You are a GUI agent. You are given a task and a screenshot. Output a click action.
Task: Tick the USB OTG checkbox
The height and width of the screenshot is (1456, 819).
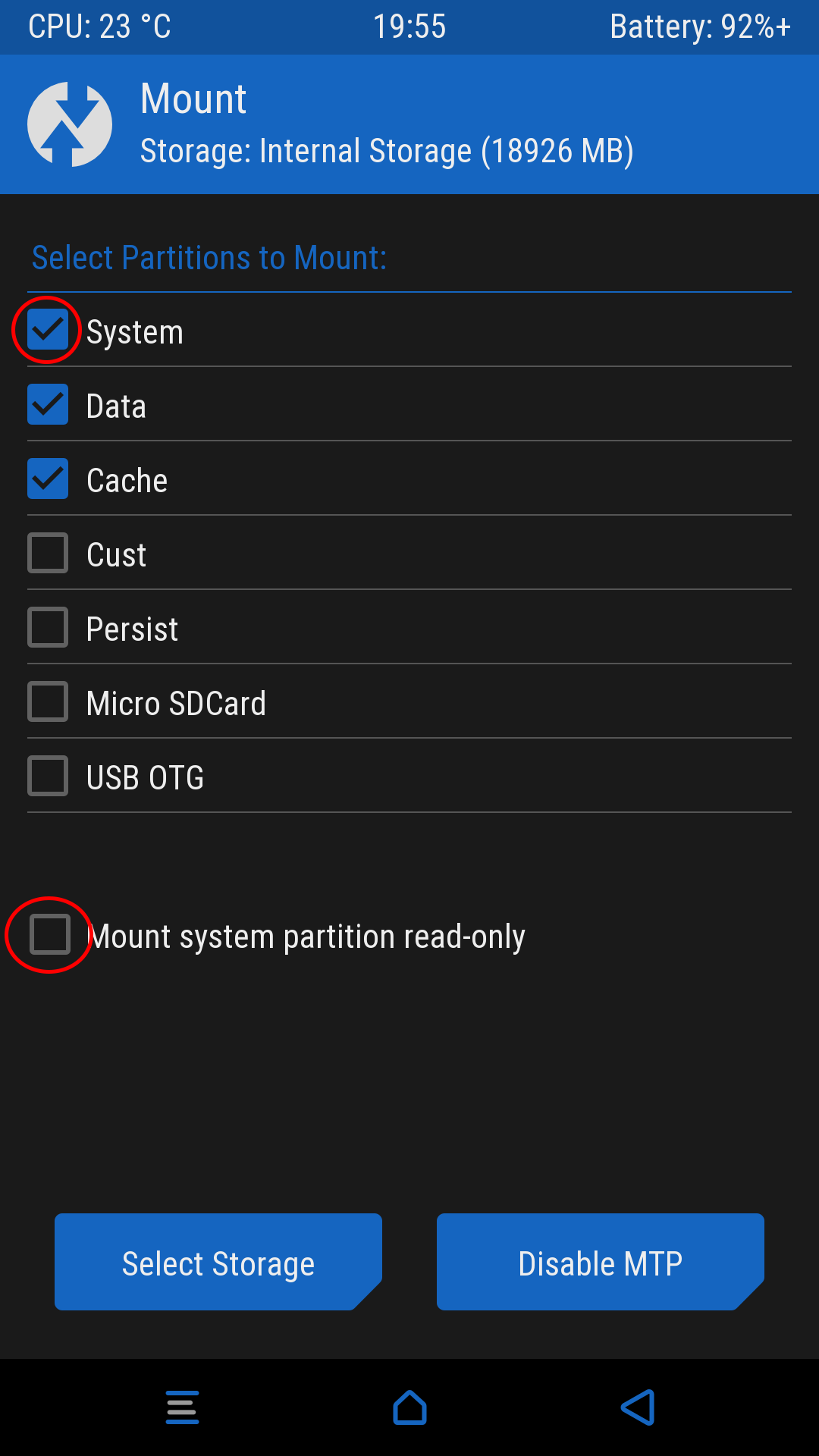pos(48,776)
